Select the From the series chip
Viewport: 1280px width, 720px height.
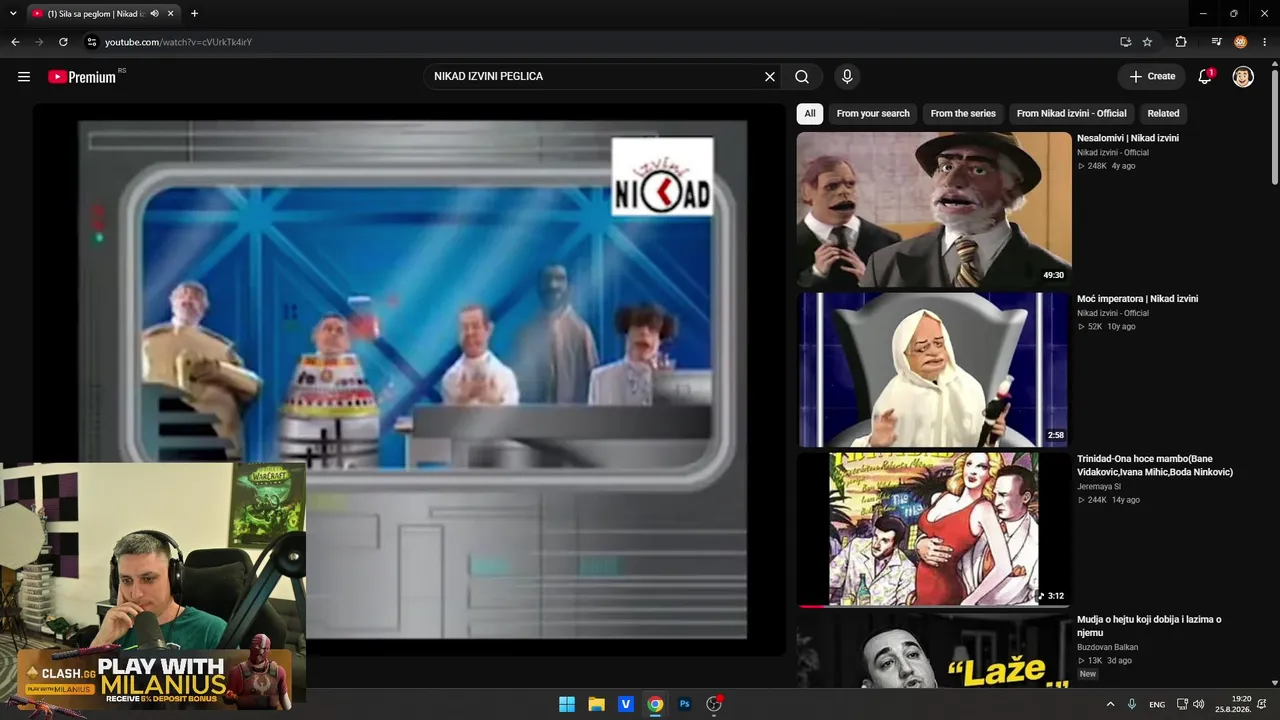click(x=963, y=114)
